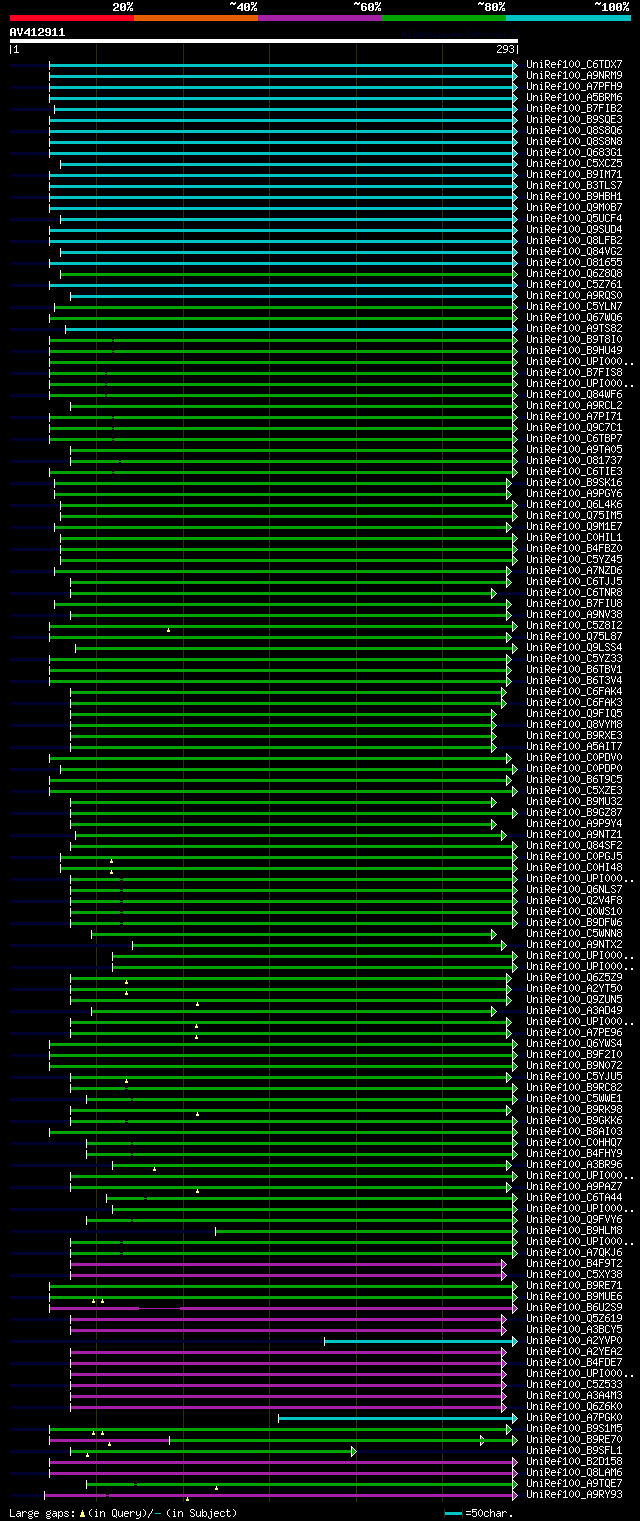This screenshot has height=1521, width=640.
Task: Click the Large gaps legend text
Action: coord(123,1514)
